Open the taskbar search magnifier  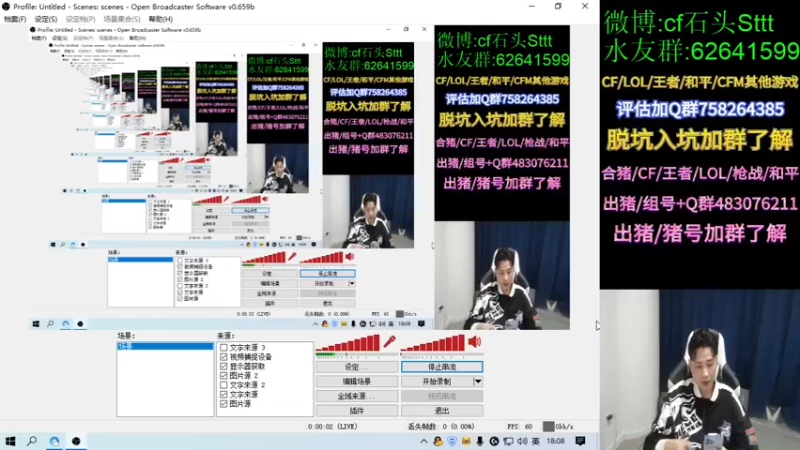(32, 441)
